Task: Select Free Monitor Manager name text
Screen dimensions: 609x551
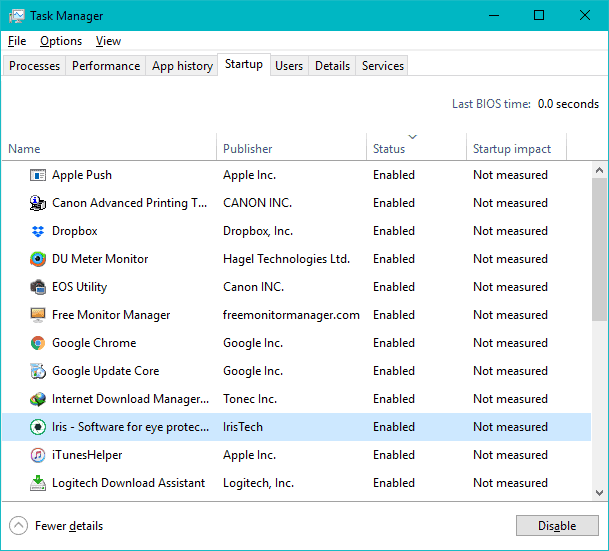Action: pos(111,315)
